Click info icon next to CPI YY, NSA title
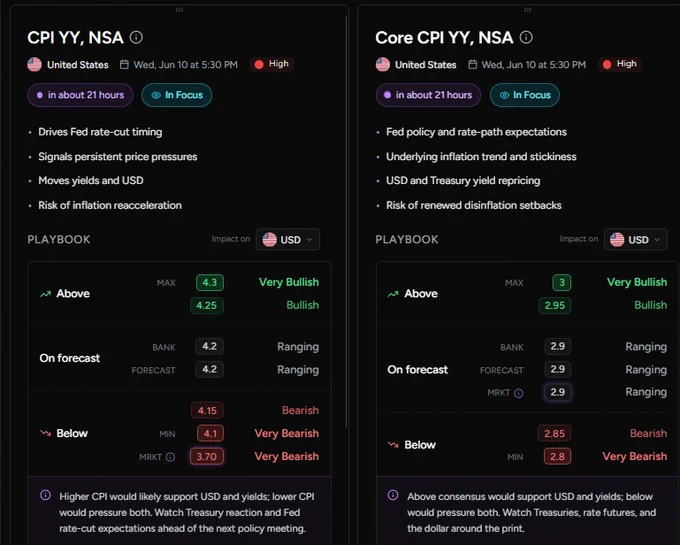Image resolution: width=680 pixels, height=545 pixels. point(136,37)
